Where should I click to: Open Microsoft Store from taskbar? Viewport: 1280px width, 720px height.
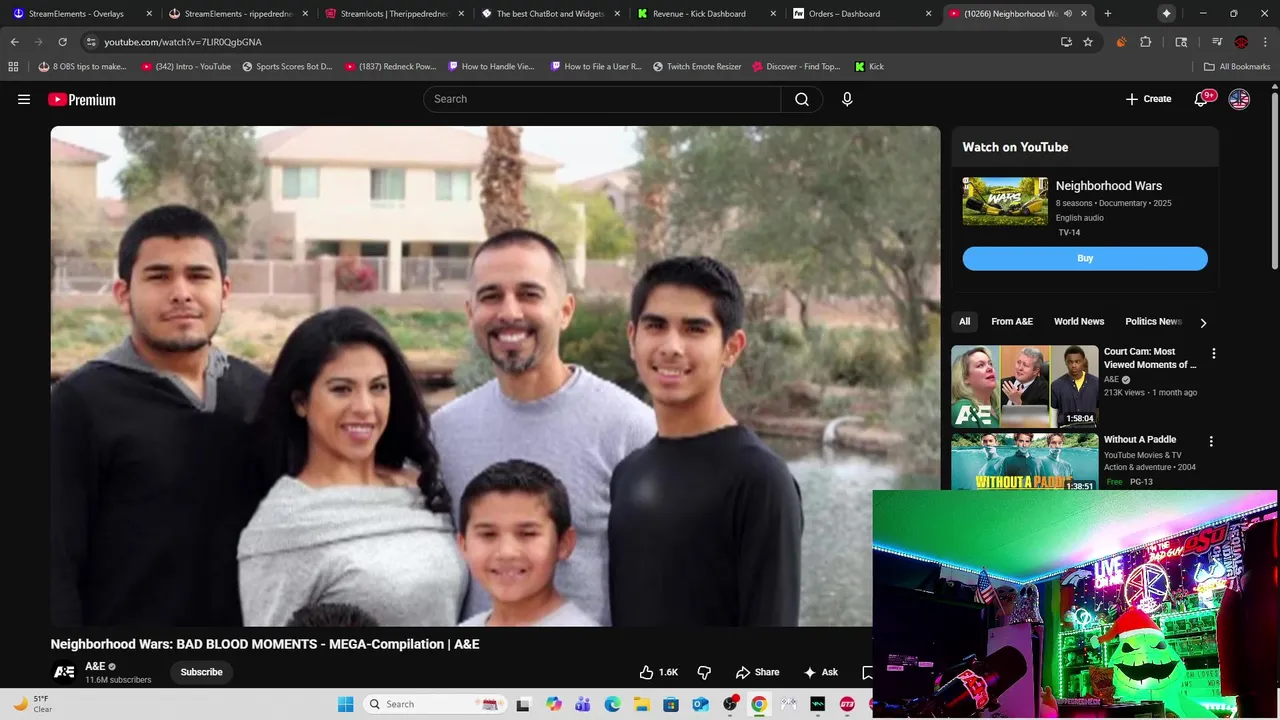pyautogui.click(x=671, y=704)
